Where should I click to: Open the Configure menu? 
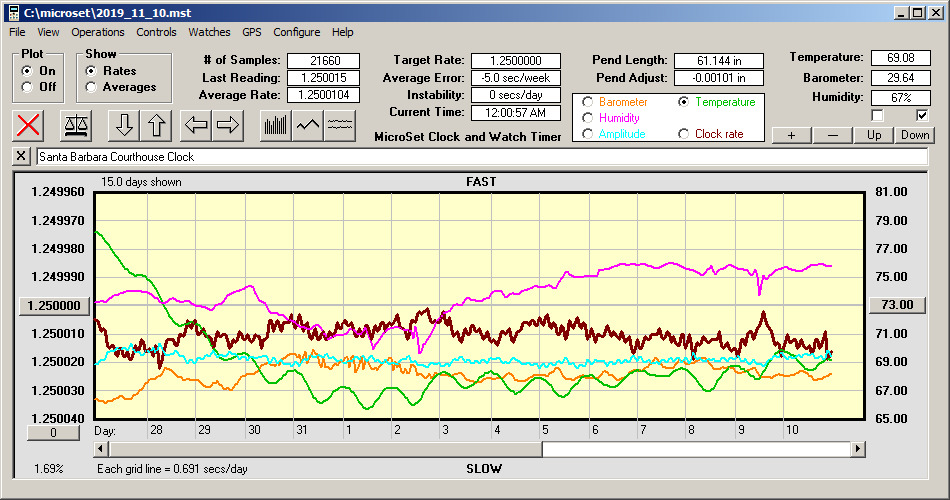coord(296,32)
